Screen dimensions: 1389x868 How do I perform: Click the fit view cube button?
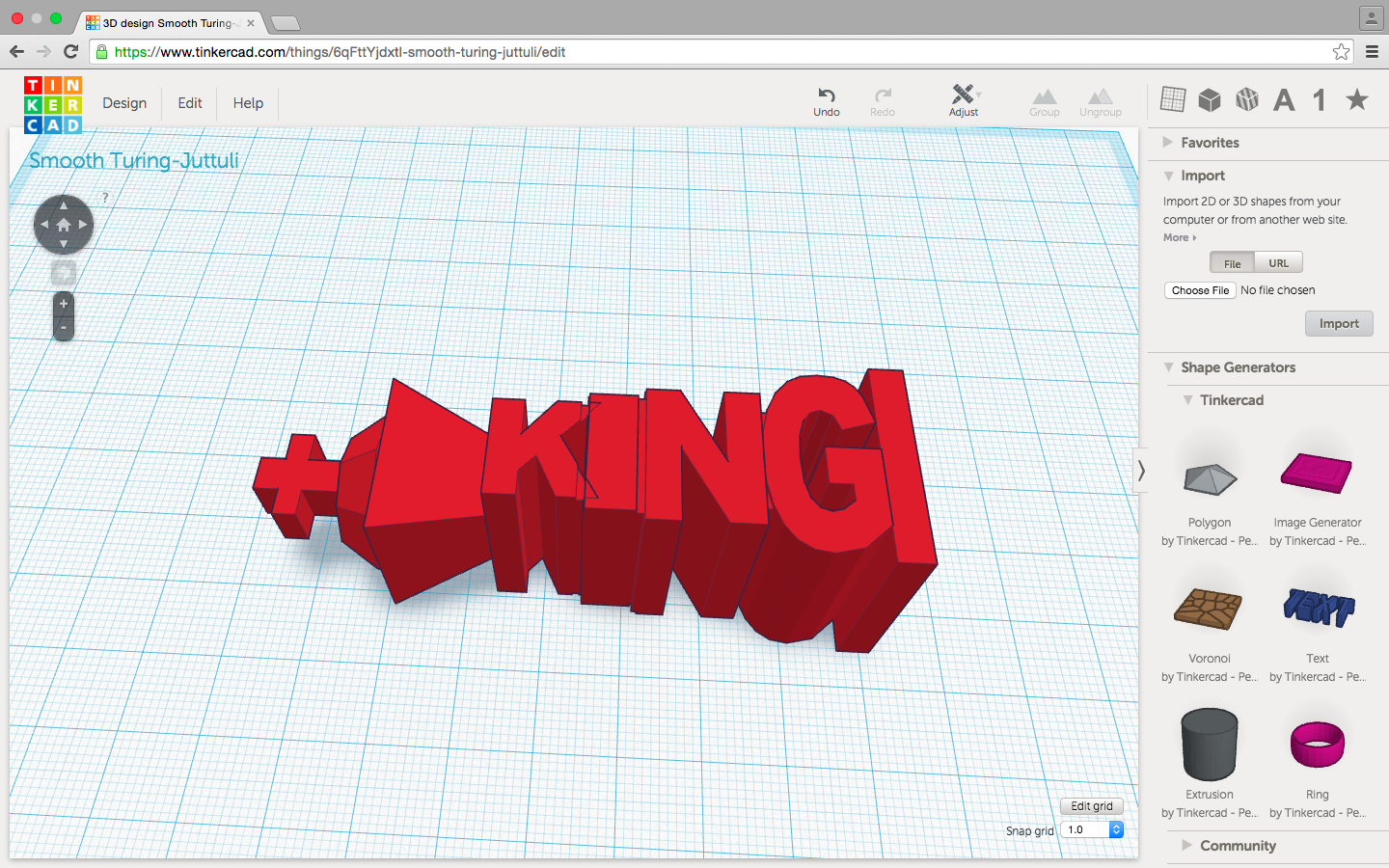(64, 273)
